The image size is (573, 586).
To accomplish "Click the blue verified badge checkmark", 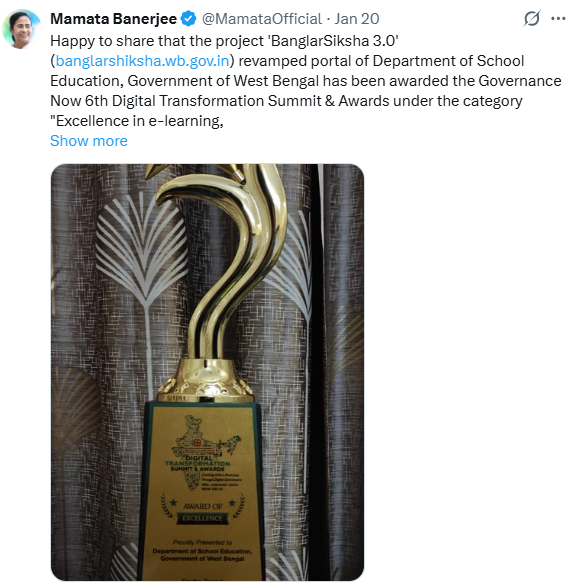I will point(188,19).
